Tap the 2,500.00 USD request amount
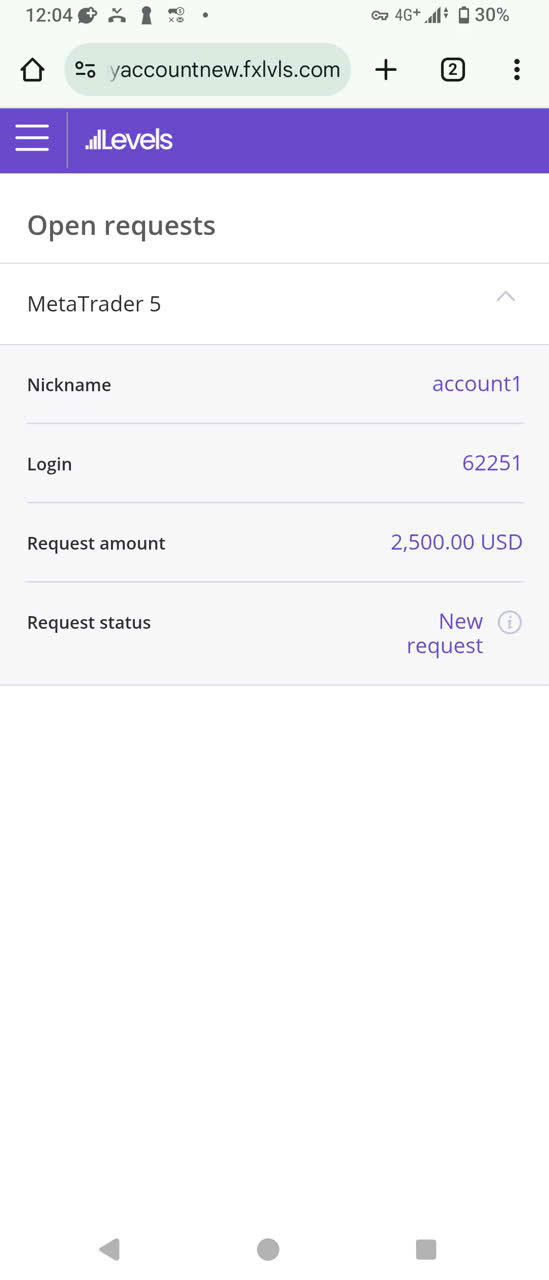549x1280 pixels. pyautogui.click(x=457, y=542)
